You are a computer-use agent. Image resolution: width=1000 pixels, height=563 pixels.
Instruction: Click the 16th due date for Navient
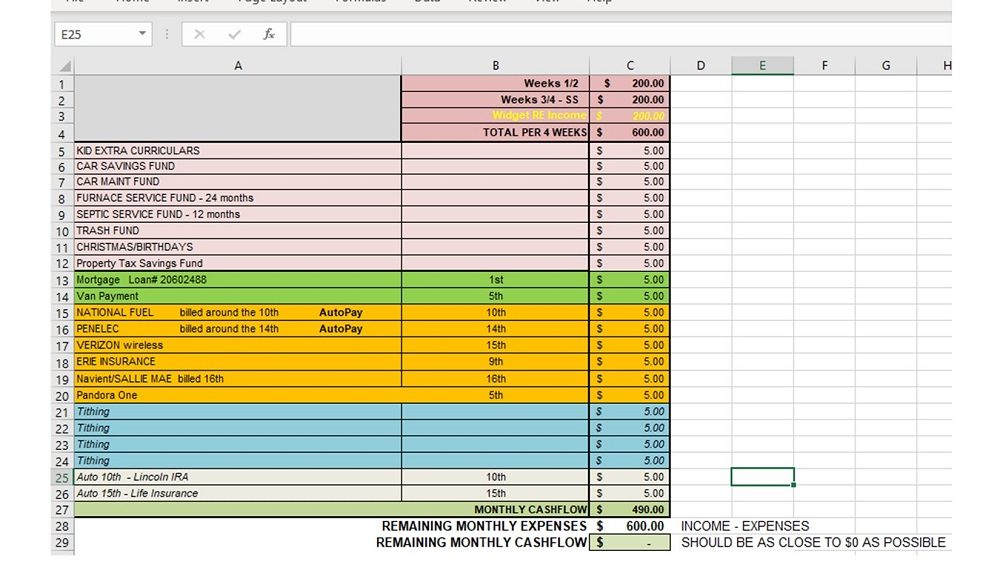pyautogui.click(x=496, y=379)
